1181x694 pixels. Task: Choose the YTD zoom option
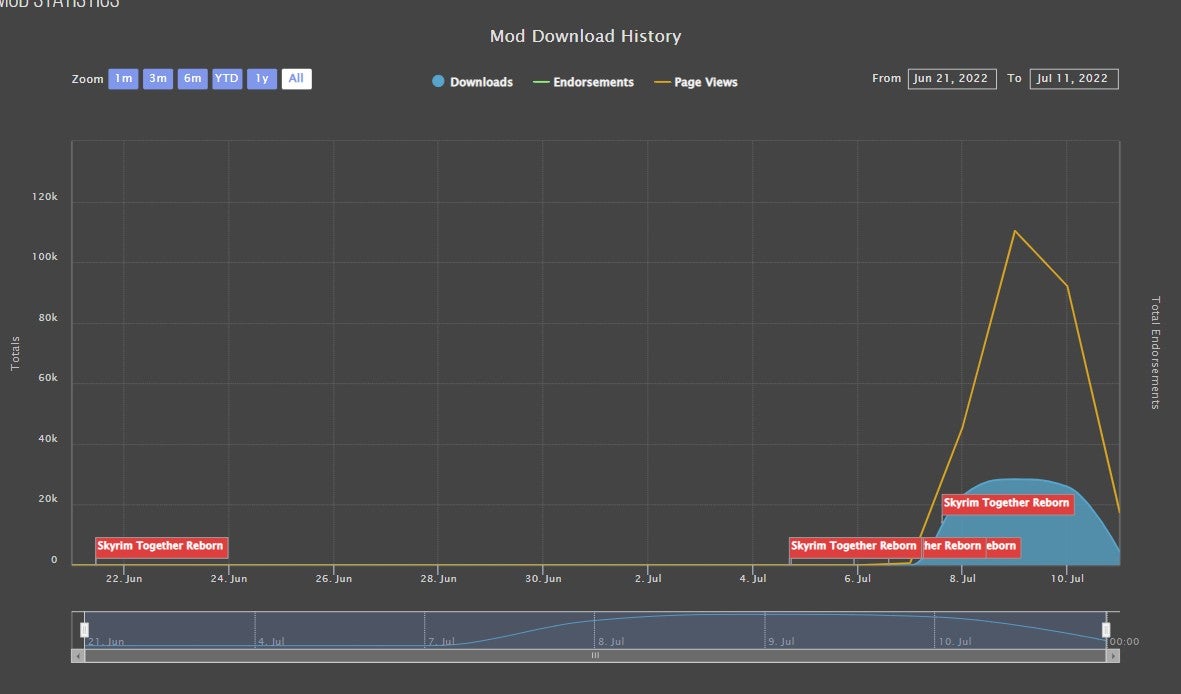[x=227, y=79]
